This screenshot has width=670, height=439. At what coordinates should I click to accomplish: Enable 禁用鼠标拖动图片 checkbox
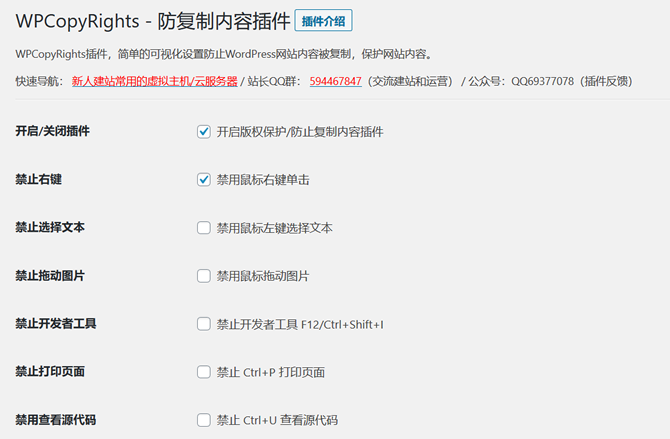tap(204, 276)
